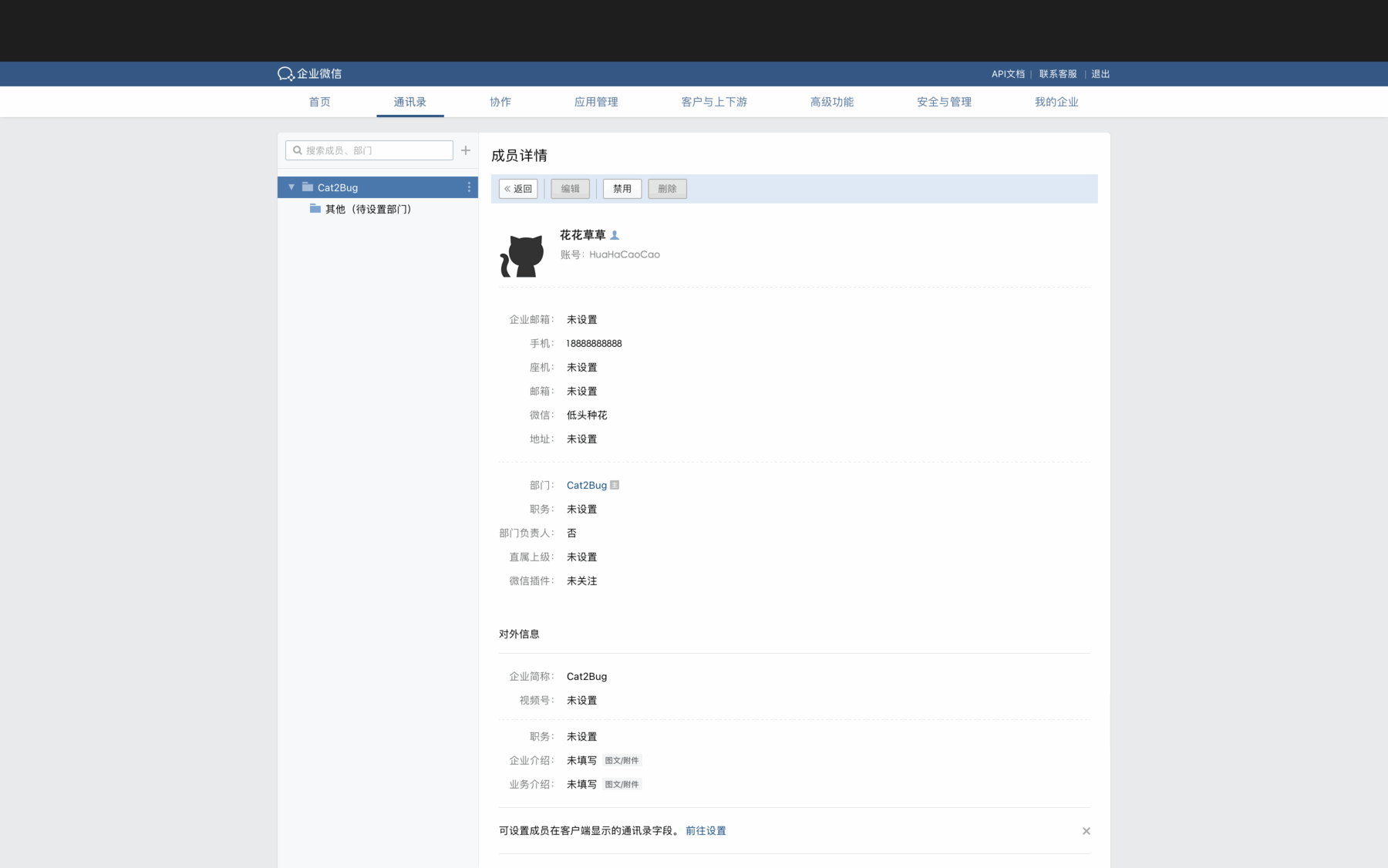Open the 通讯录 tab
Image resolution: width=1388 pixels, height=868 pixels.
click(410, 102)
